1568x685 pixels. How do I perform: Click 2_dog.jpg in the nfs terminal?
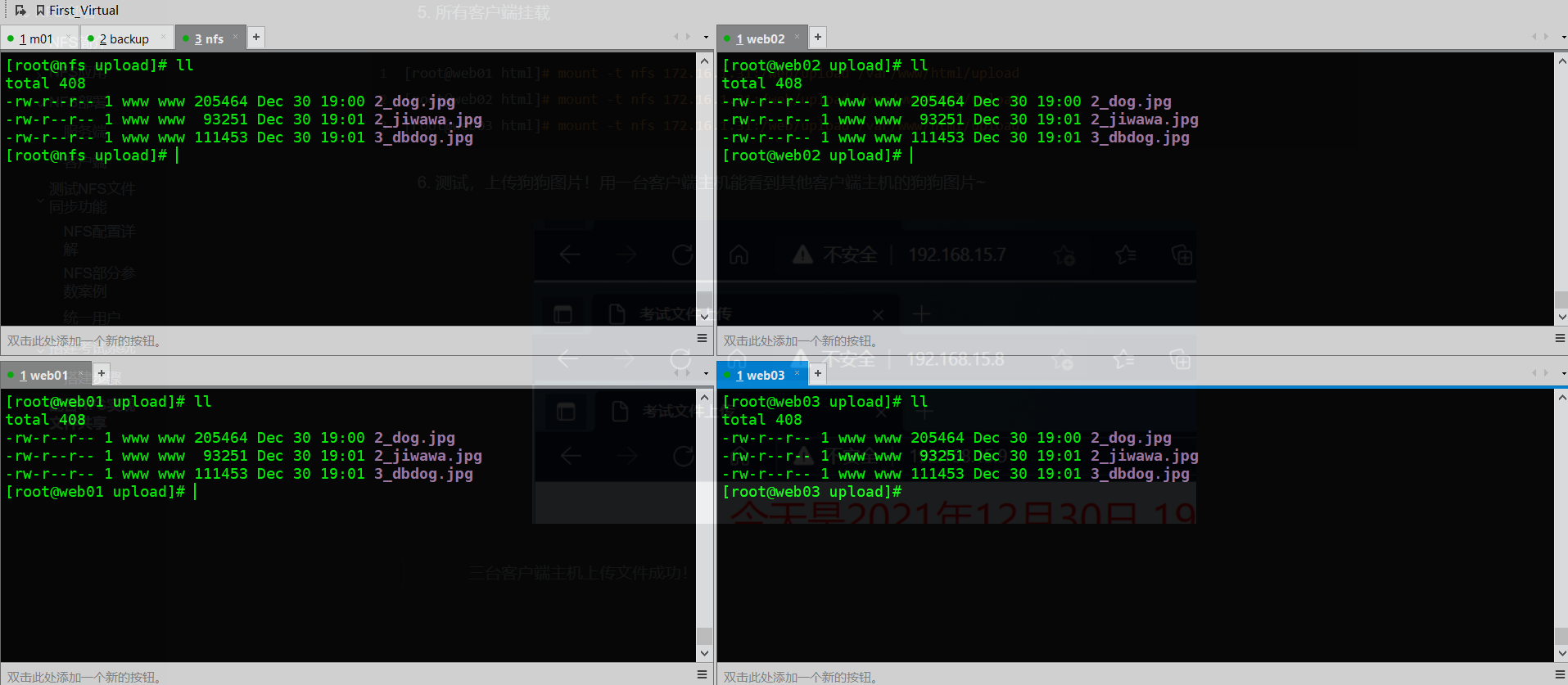click(x=414, y=101)
